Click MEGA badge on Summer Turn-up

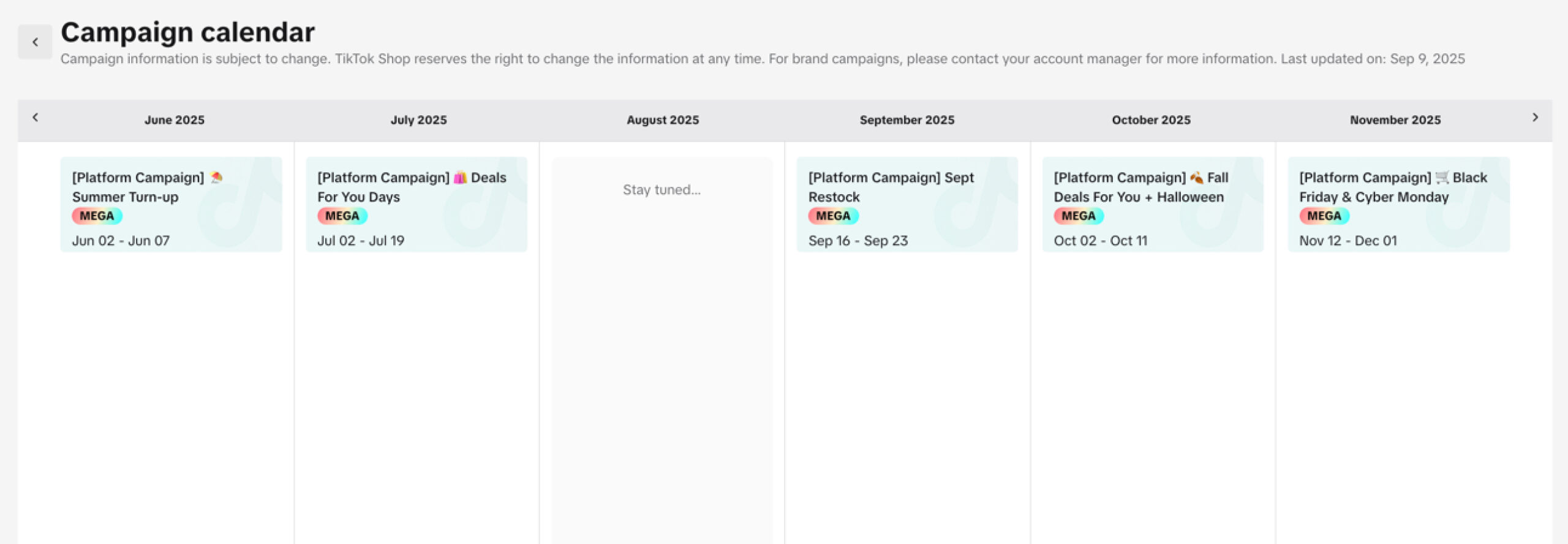click(x=97, y=216)
